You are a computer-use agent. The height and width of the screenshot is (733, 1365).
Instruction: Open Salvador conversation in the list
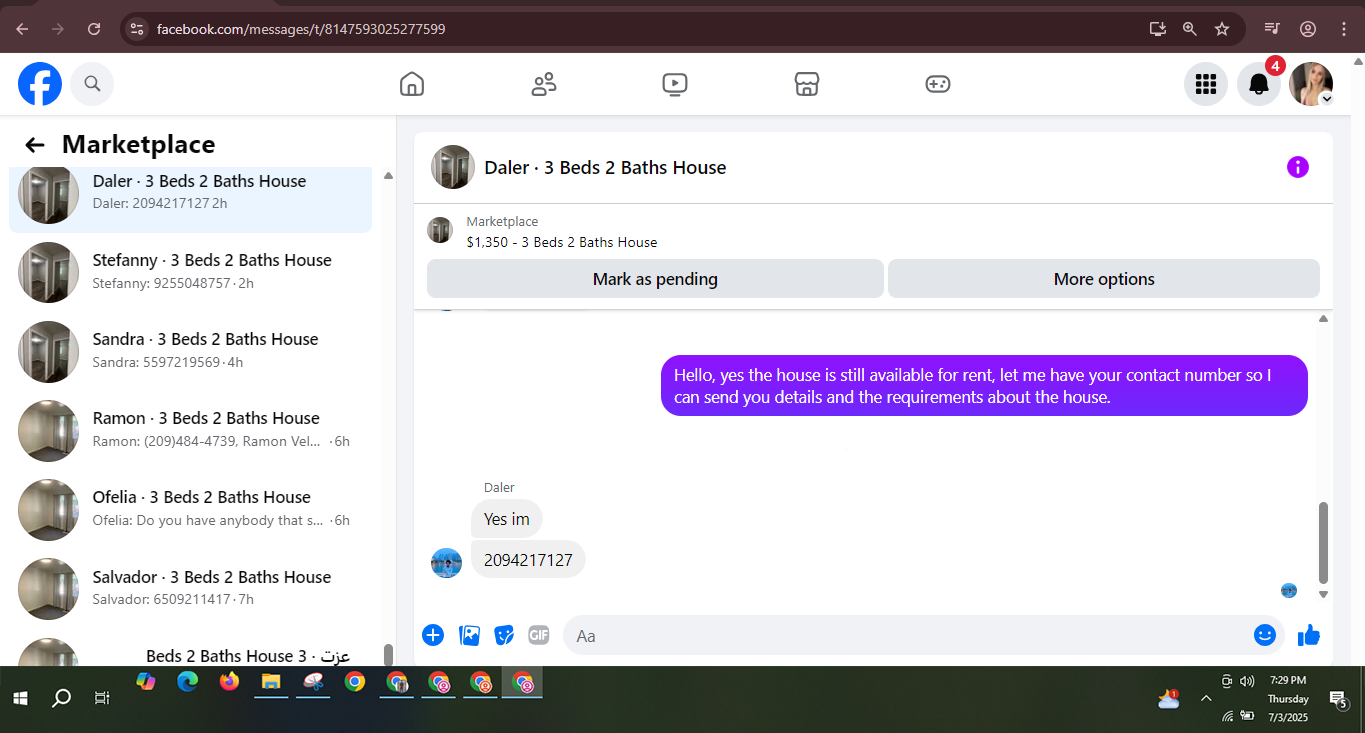tap(190, 588)
